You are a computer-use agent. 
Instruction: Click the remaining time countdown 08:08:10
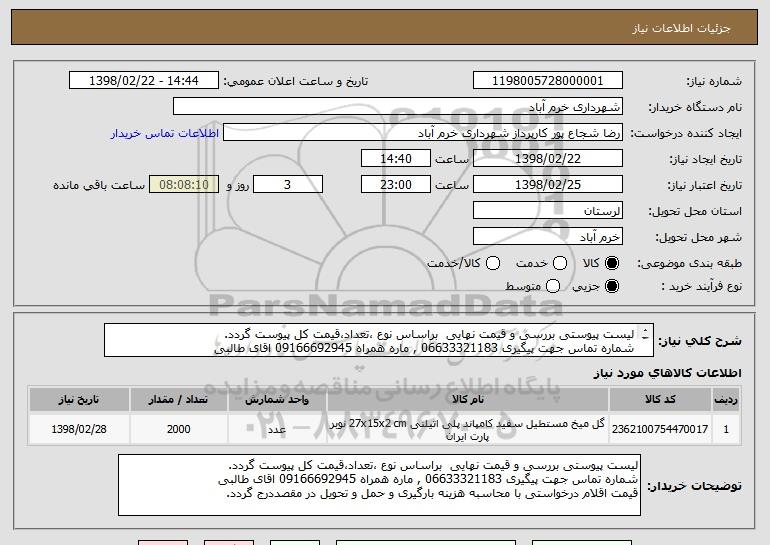[184, 185]
